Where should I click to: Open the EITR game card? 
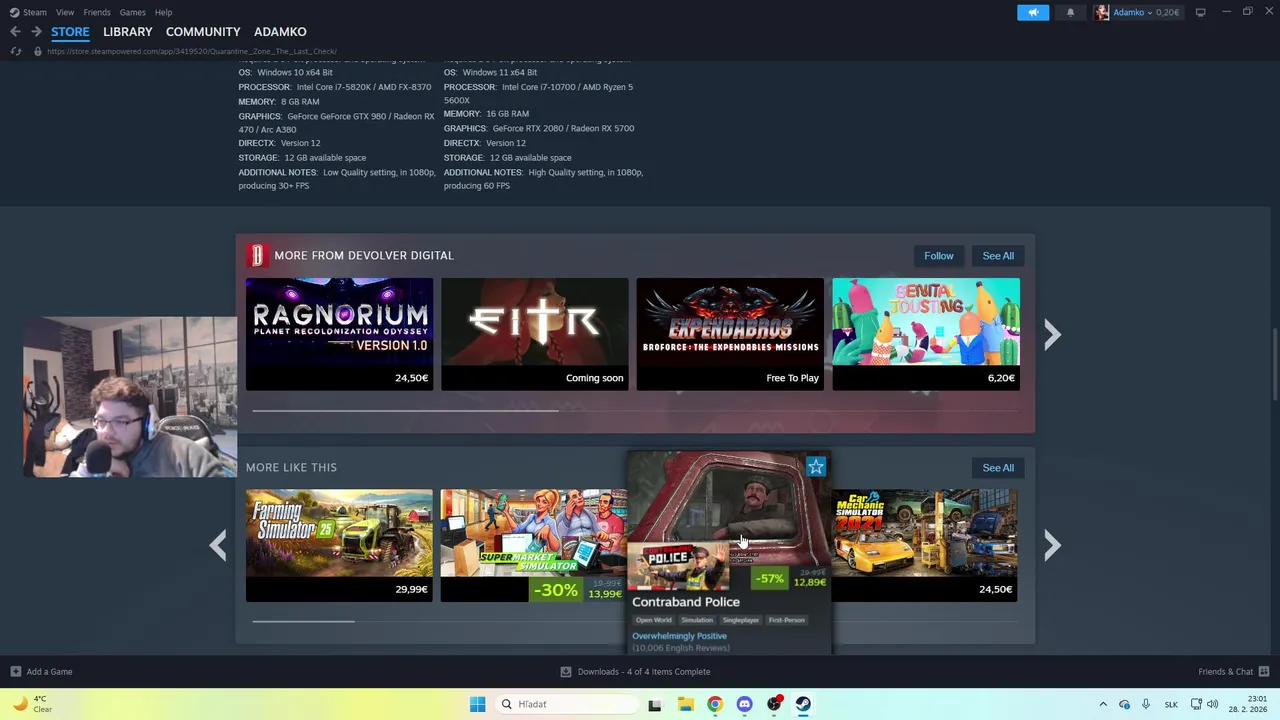click(535, 334)
